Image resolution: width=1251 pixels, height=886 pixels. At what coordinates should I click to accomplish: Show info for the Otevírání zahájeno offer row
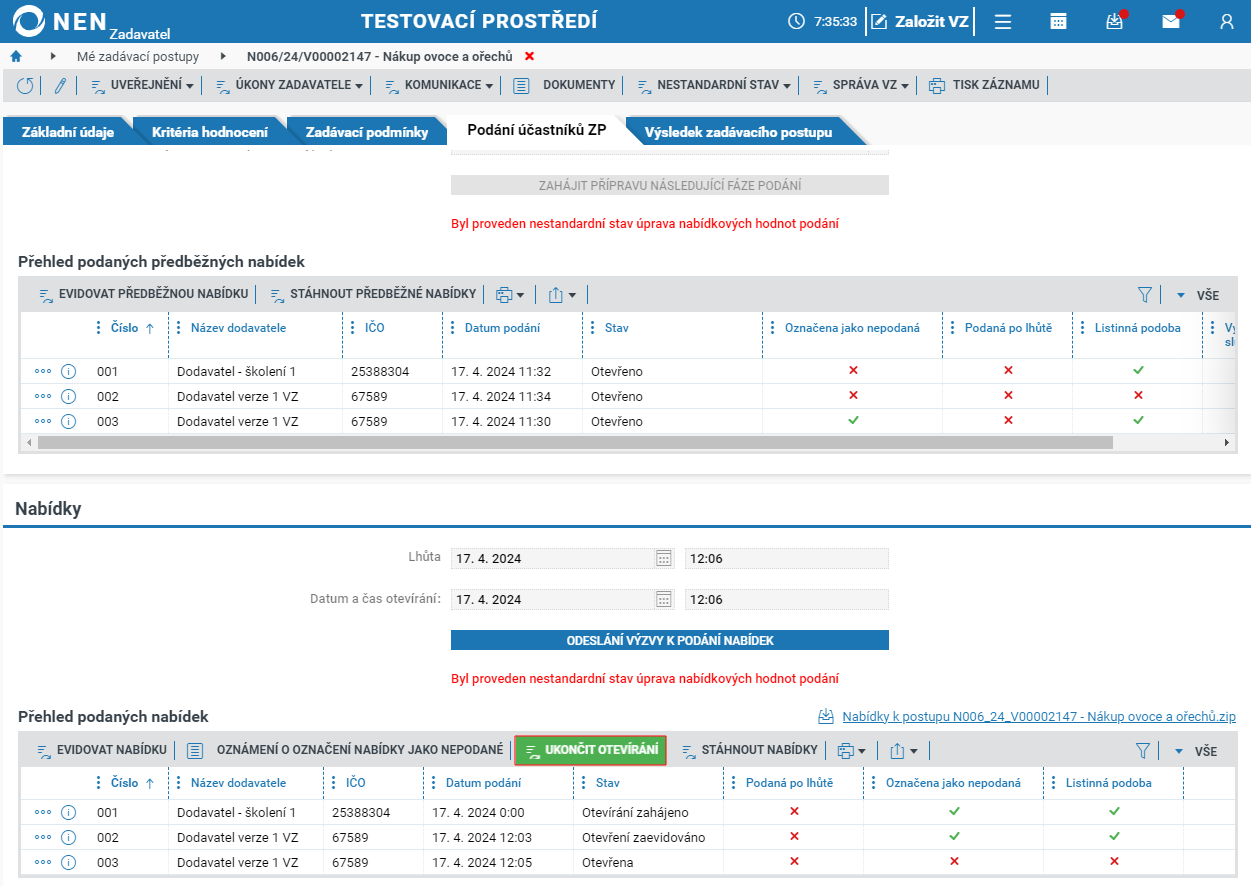[x=69, y=812]
